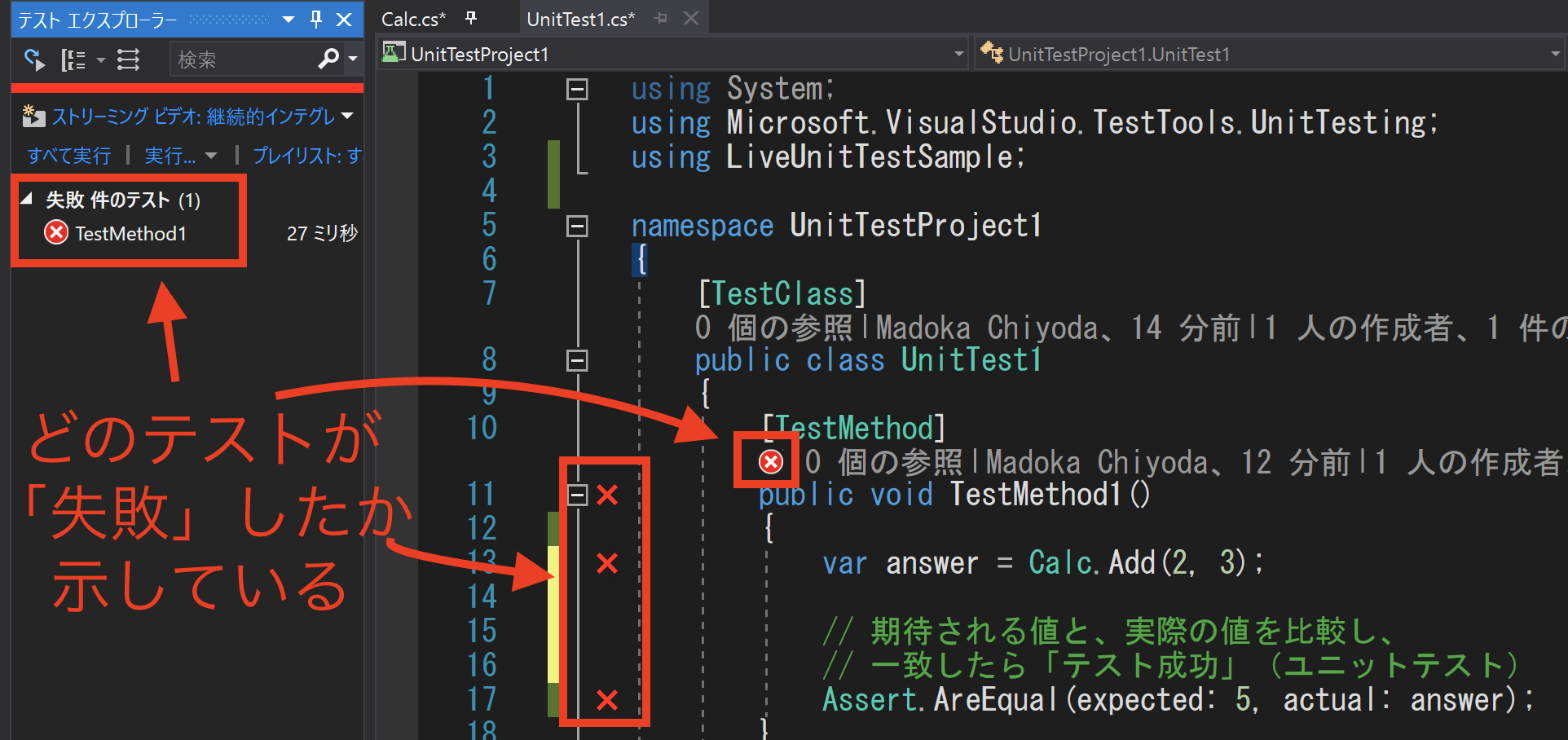The height and width of the screenshot is (740, 1568).
Task: Click the magnifier search icon
Action: click(x=328, y=59)
